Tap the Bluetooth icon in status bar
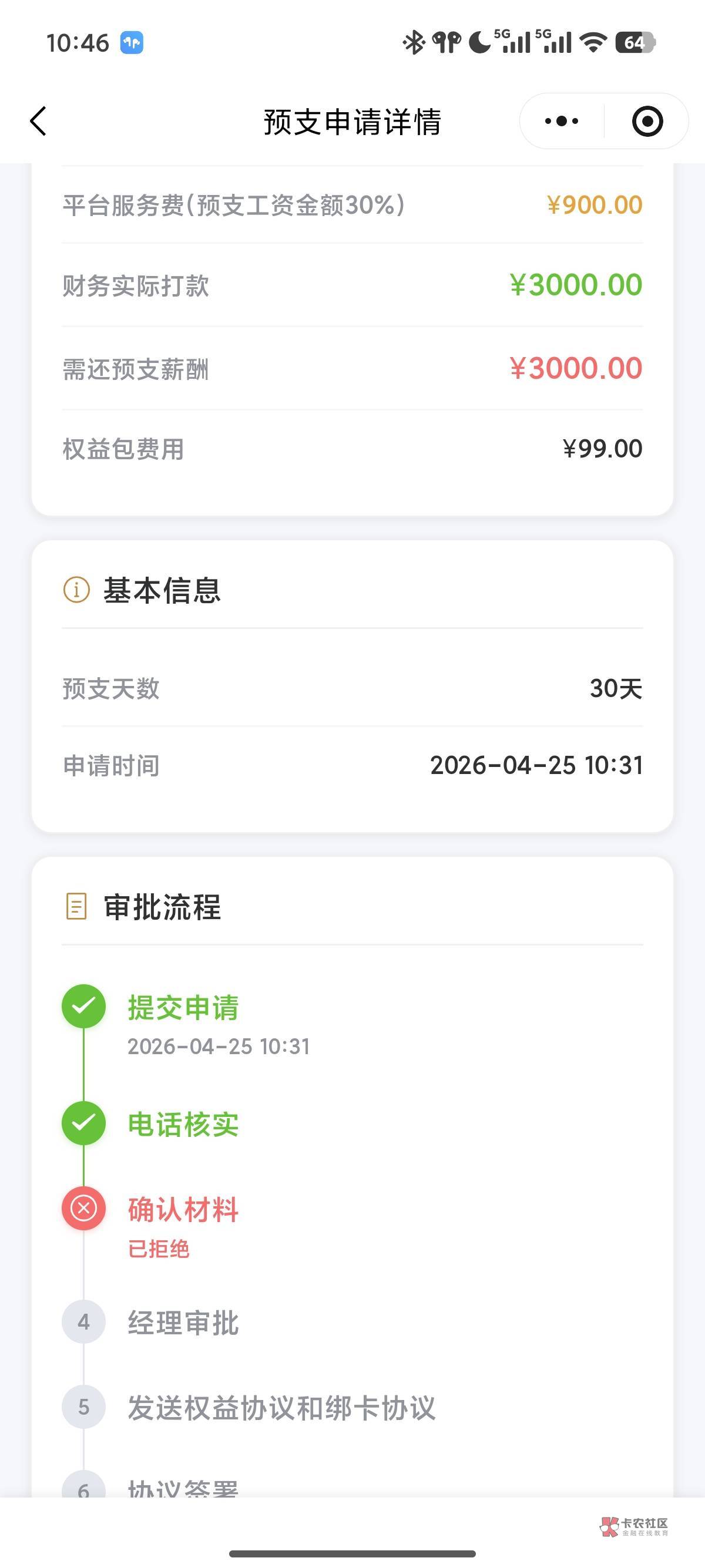Viewport: 705px width, 1568px height. click(414, 43)
